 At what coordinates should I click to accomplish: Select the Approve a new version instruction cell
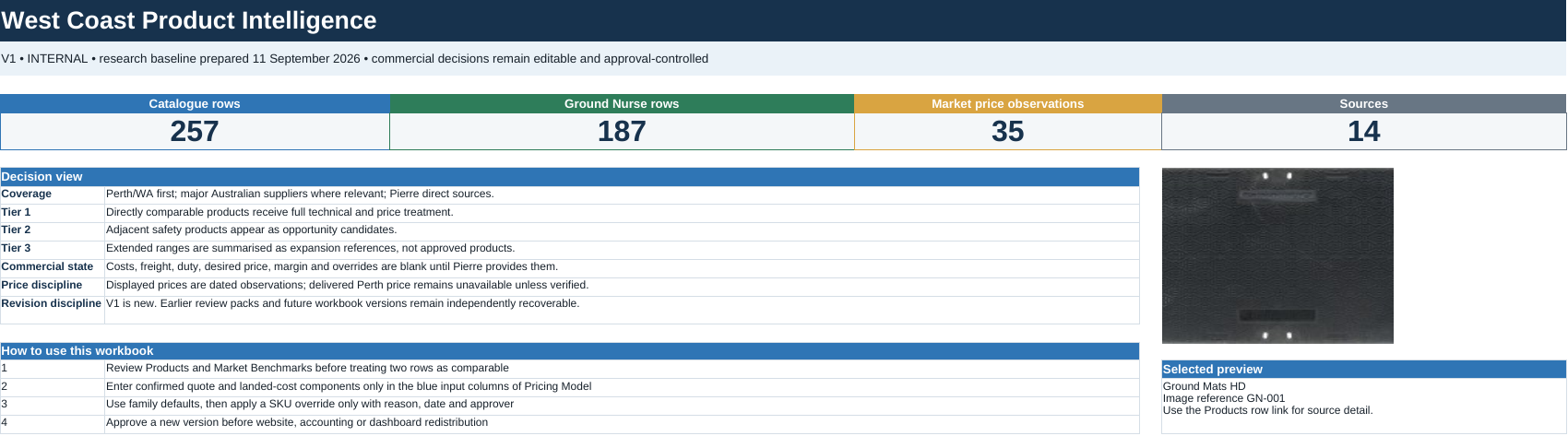click(622, 423)
